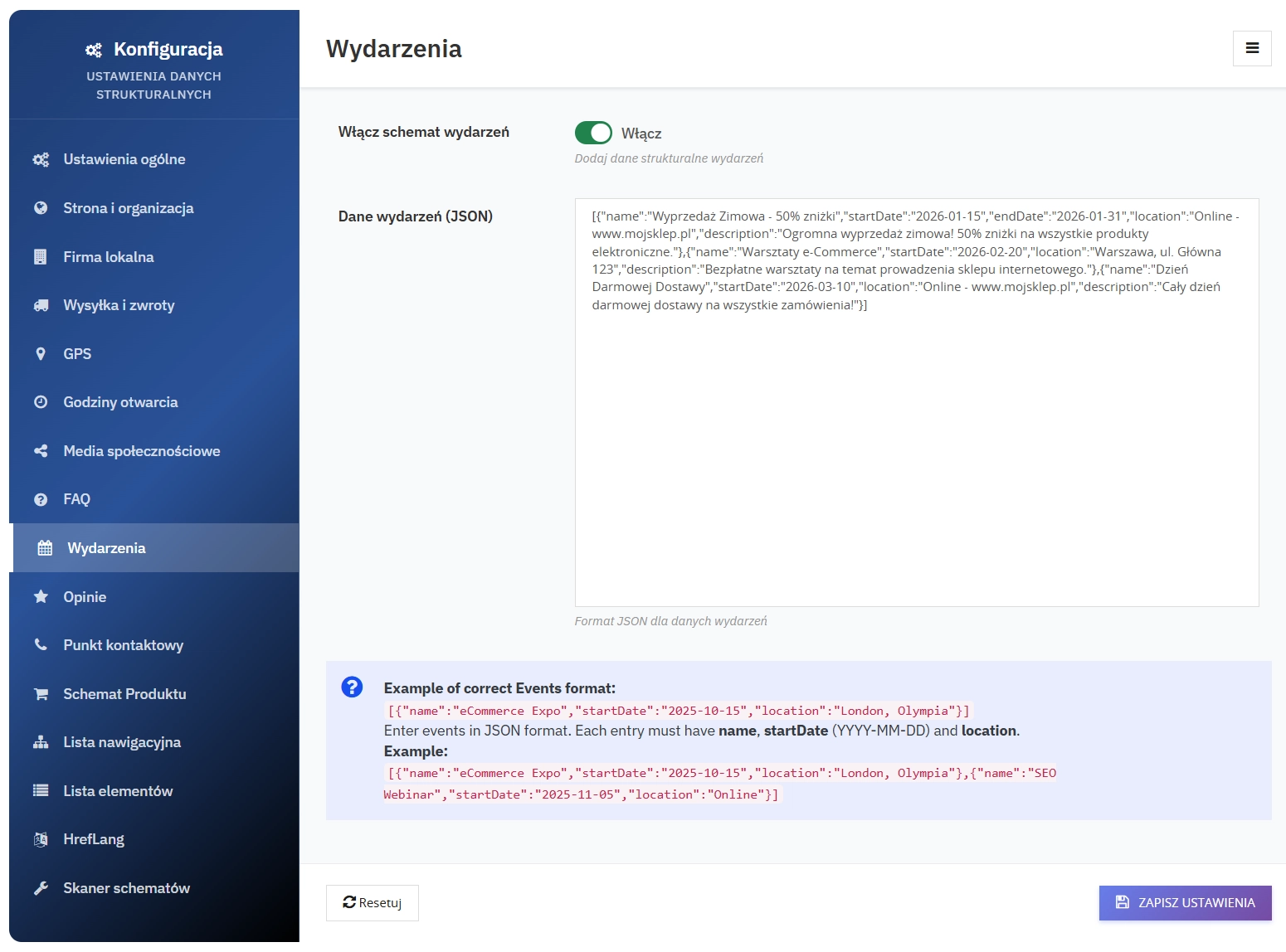Image resolution: width=1286 pixels, height=952 pixels.
Task: Open Skaner schematów tool
Action: pyautogui.click(x=126, y=888)
